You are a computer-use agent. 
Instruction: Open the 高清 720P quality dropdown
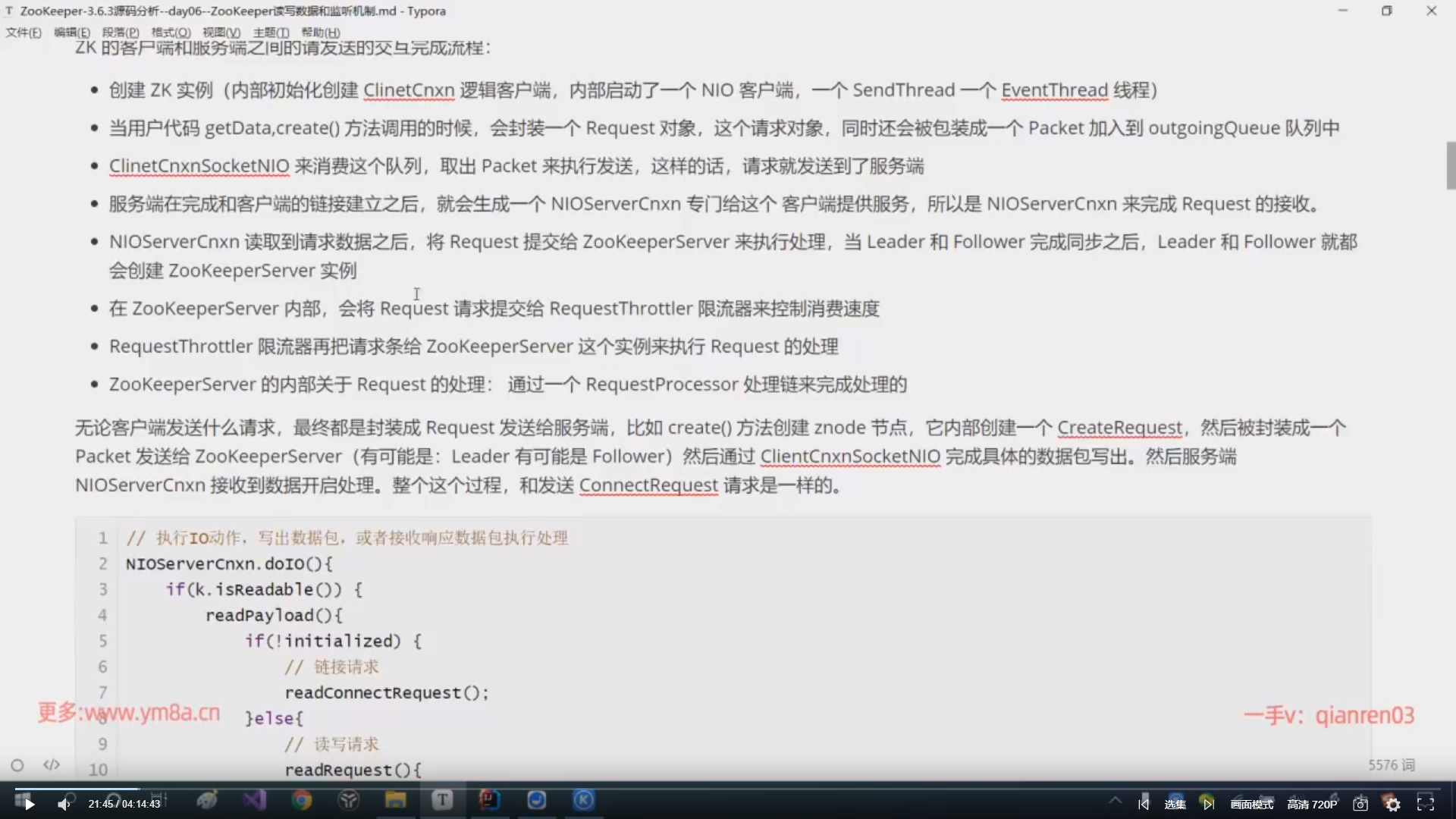click(x=1312, y=805)
